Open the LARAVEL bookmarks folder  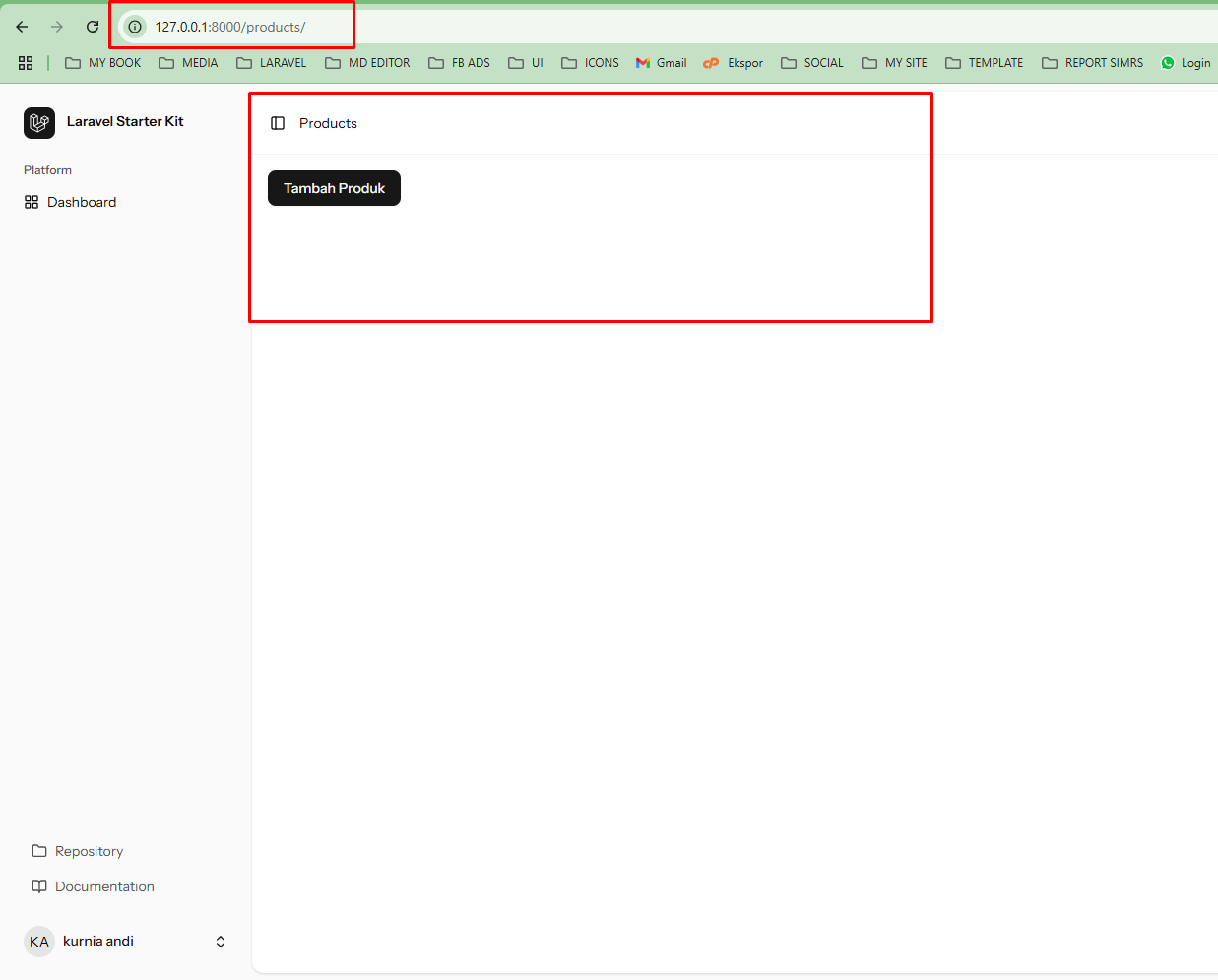pyautogui.click(x=271, y=62)
